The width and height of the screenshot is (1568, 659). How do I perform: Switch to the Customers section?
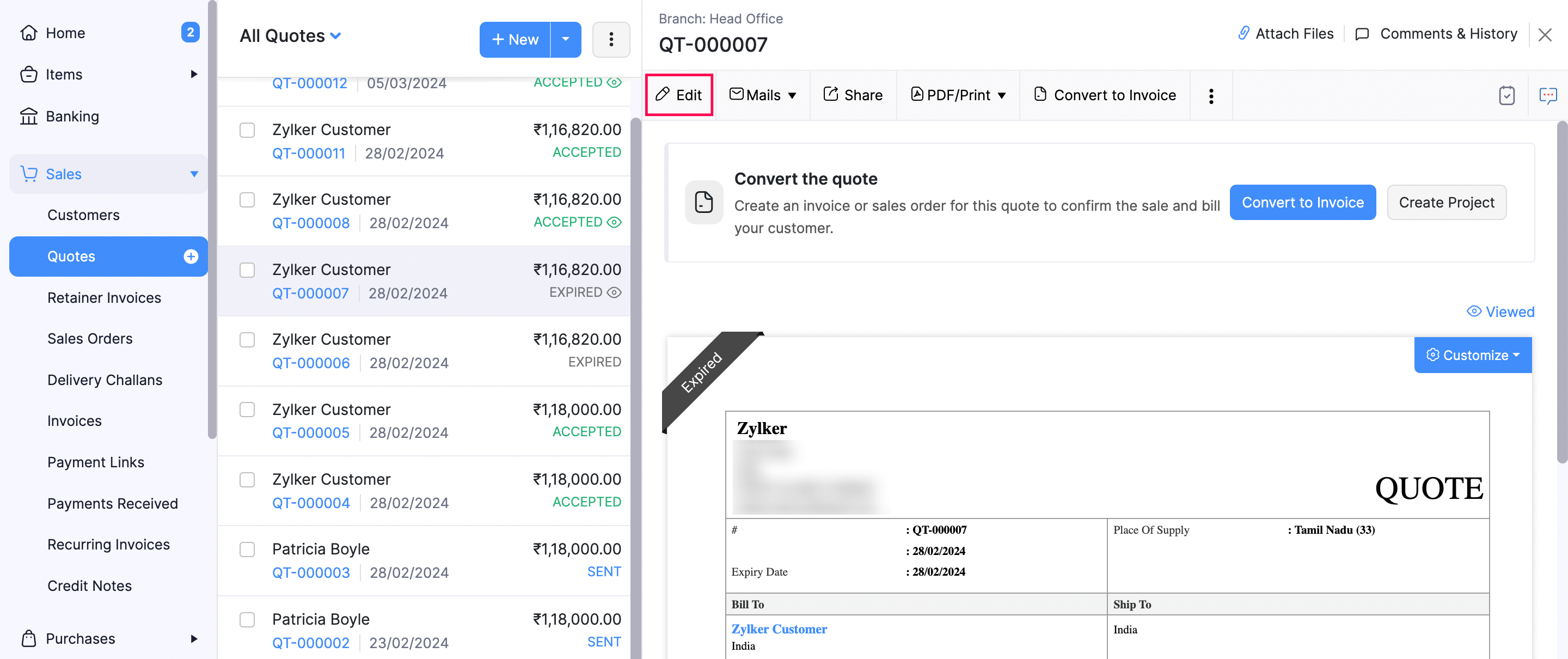pyautogui.click(x=83, y=215)
